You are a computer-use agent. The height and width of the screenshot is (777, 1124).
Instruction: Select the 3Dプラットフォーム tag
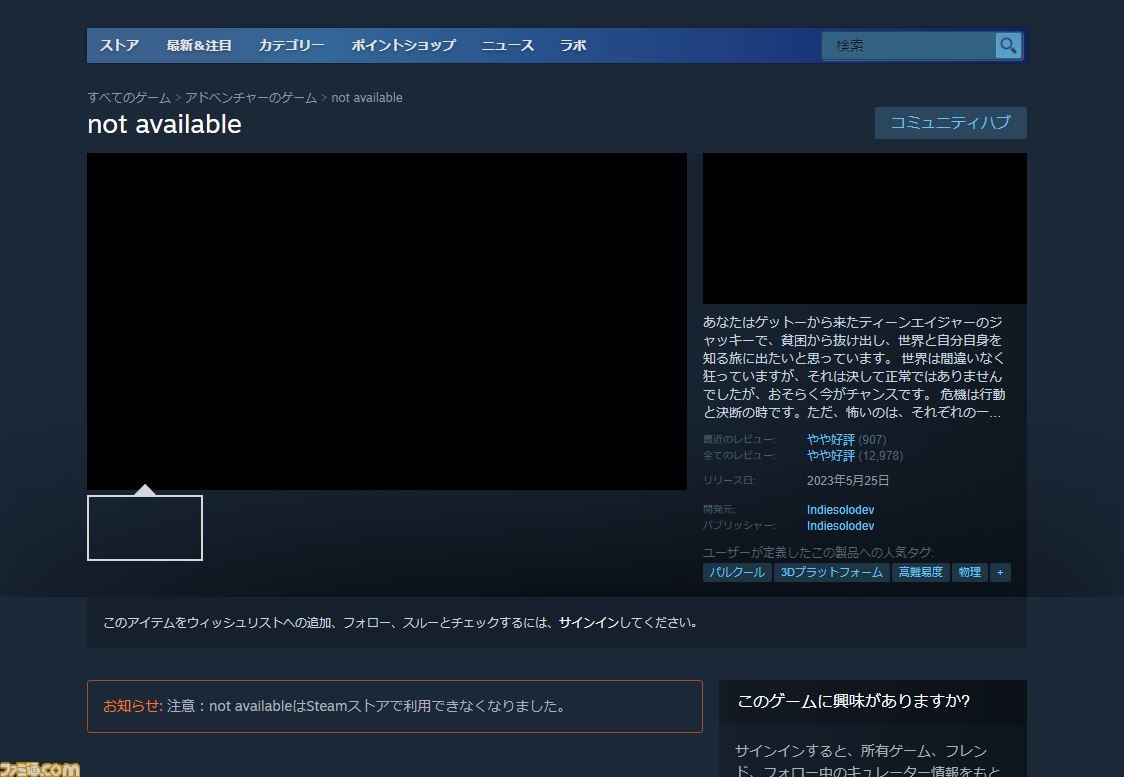832,572
